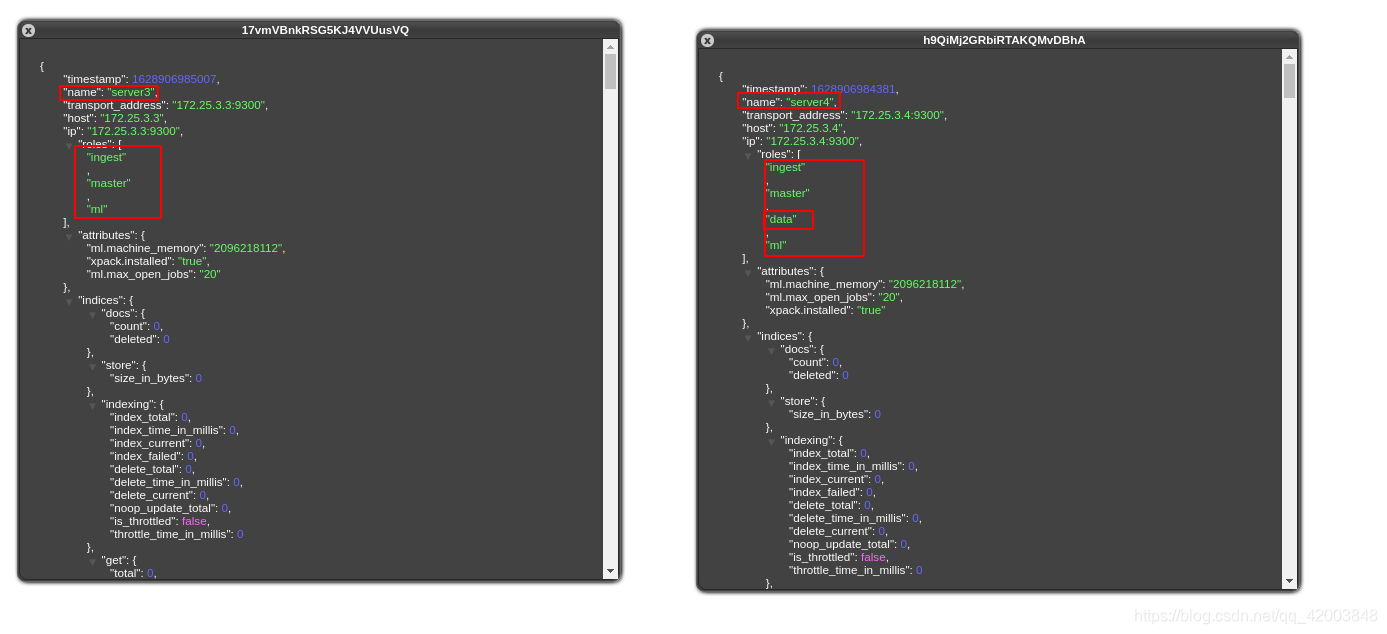Select timestamp value 1628906984381
Viewport: 1387px width, 634px height.
(853, 89)
